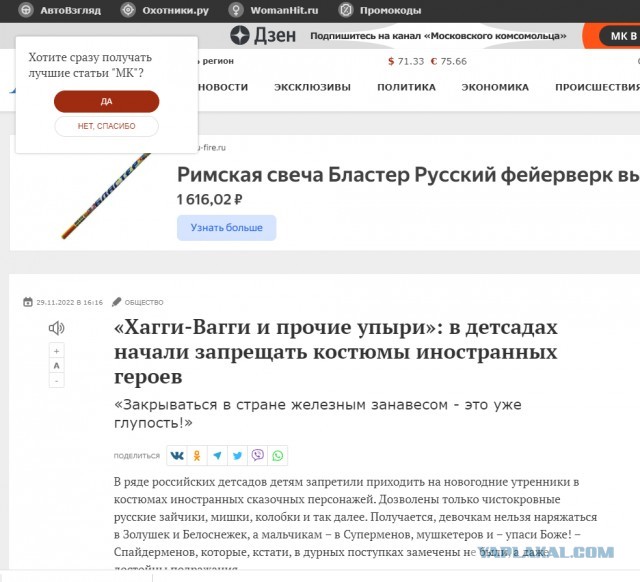Screen dimensions: 640x582
Task: Click the ad price 1 616,02 ₽
Action: point(210,200)
